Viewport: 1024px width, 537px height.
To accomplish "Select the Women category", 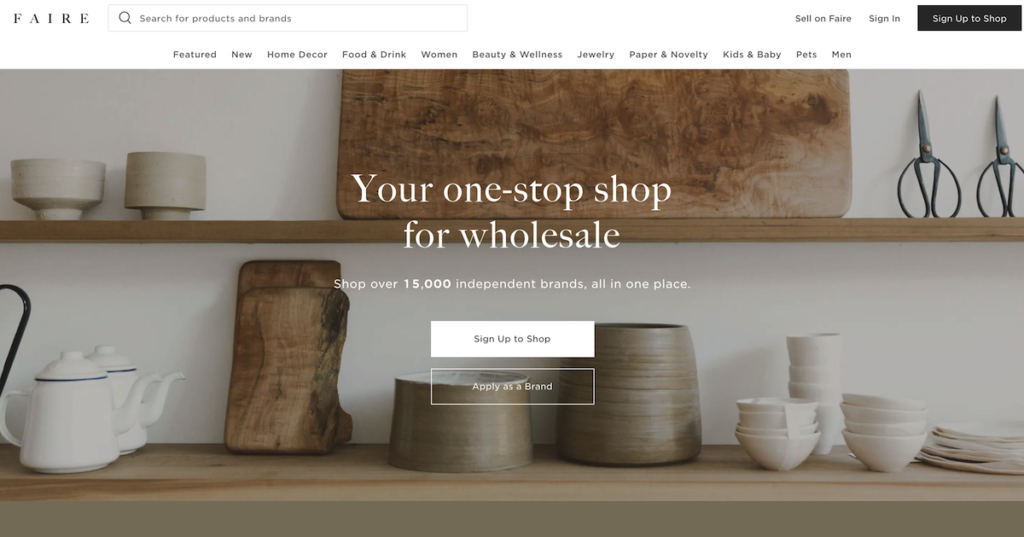I will pos(439,54).
